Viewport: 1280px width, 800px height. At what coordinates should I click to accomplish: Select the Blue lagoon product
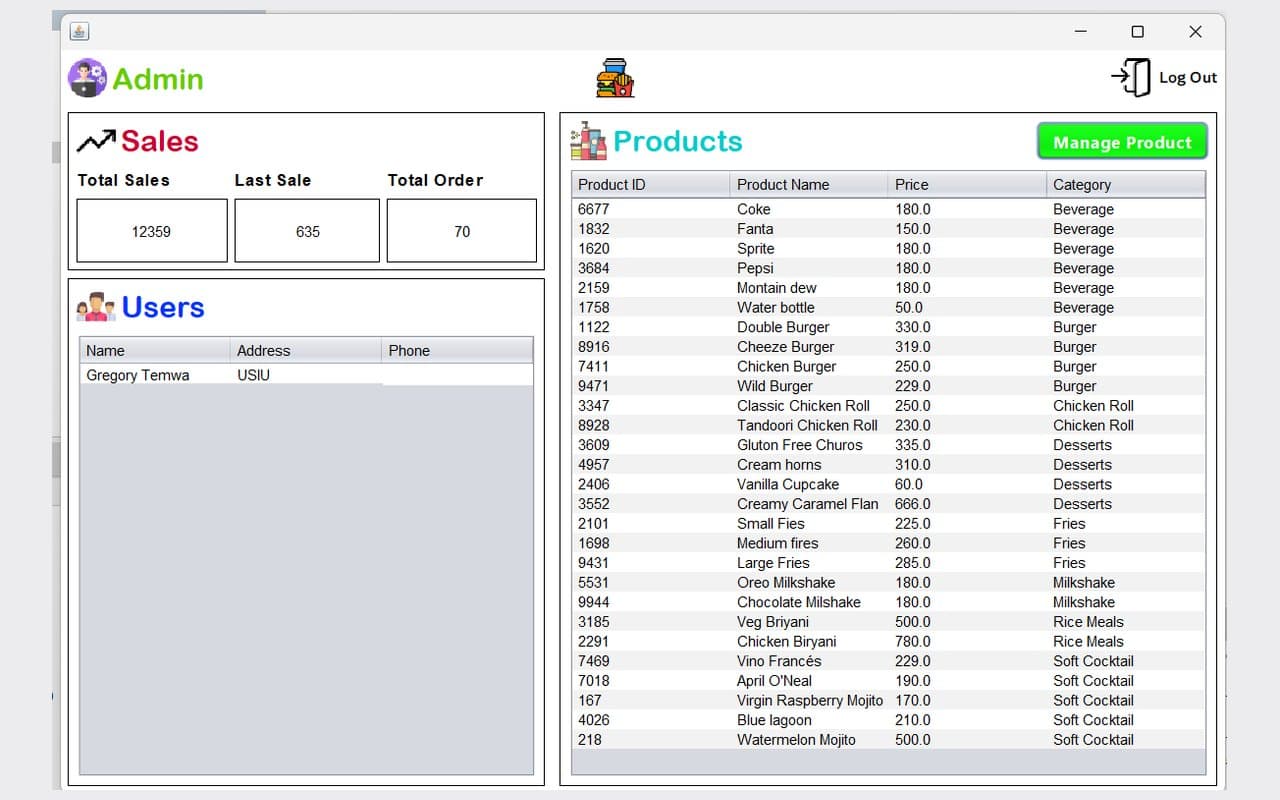click(x=774, y=720)
